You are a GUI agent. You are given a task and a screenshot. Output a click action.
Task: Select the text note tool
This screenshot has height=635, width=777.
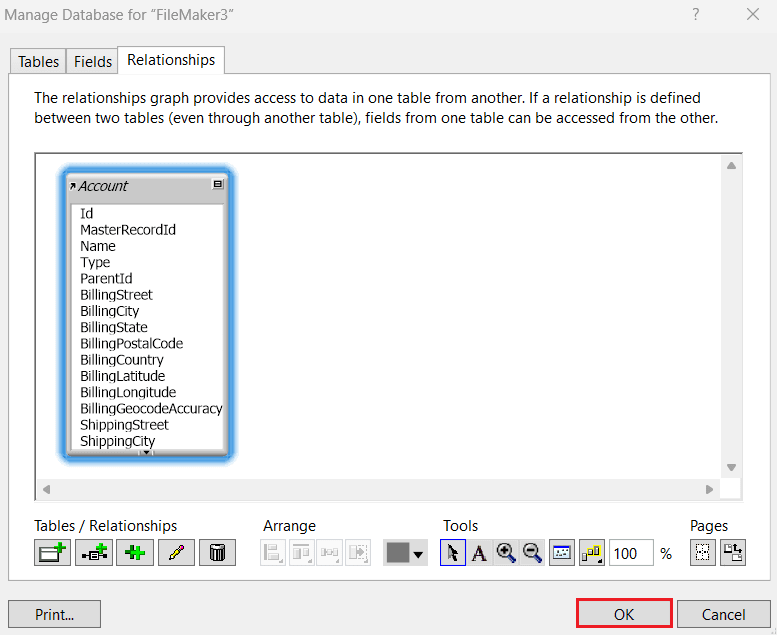click(x=479, y=553)
